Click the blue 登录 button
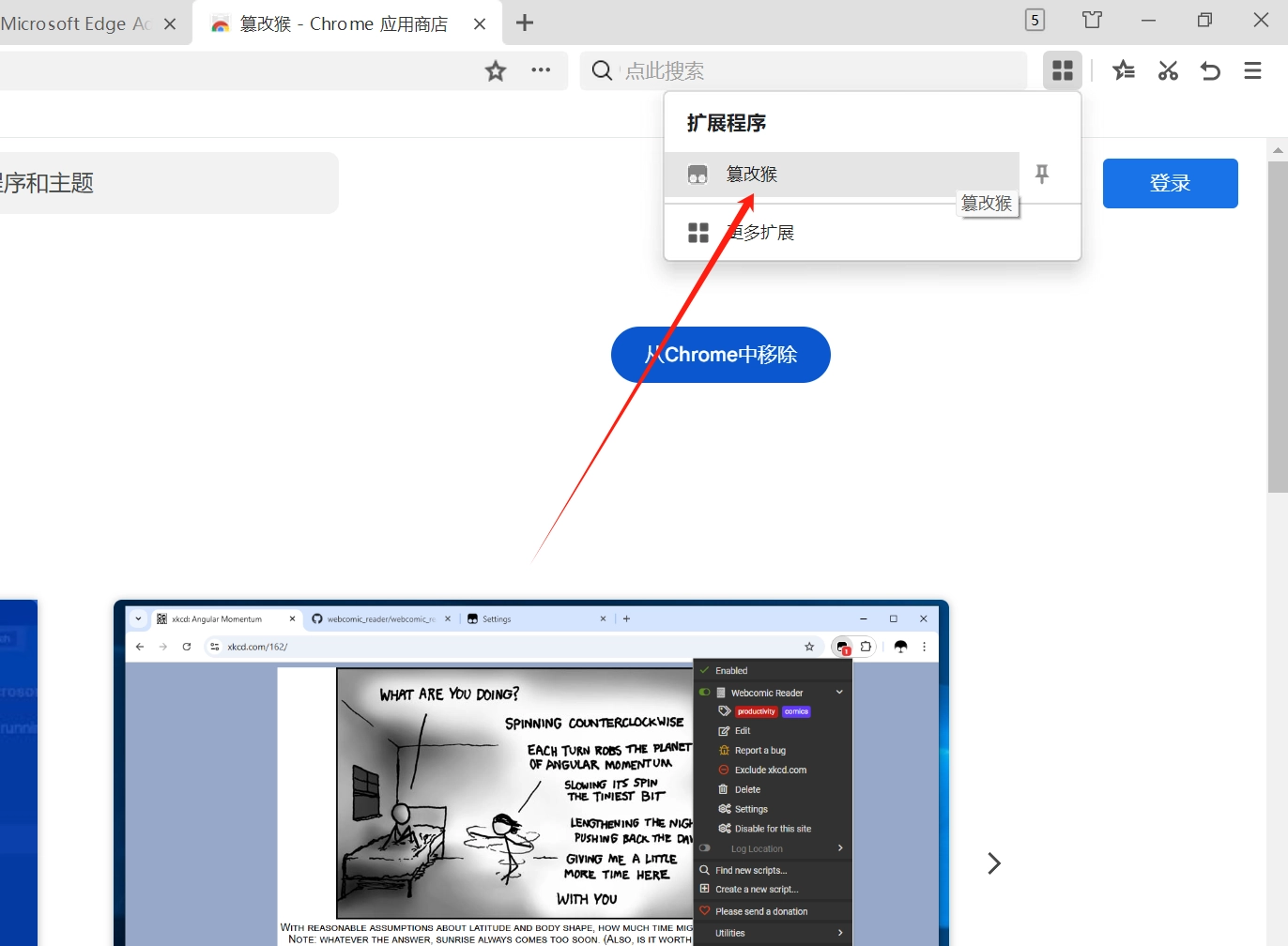Screen dimensions: 1288x946 (1171, 183)
